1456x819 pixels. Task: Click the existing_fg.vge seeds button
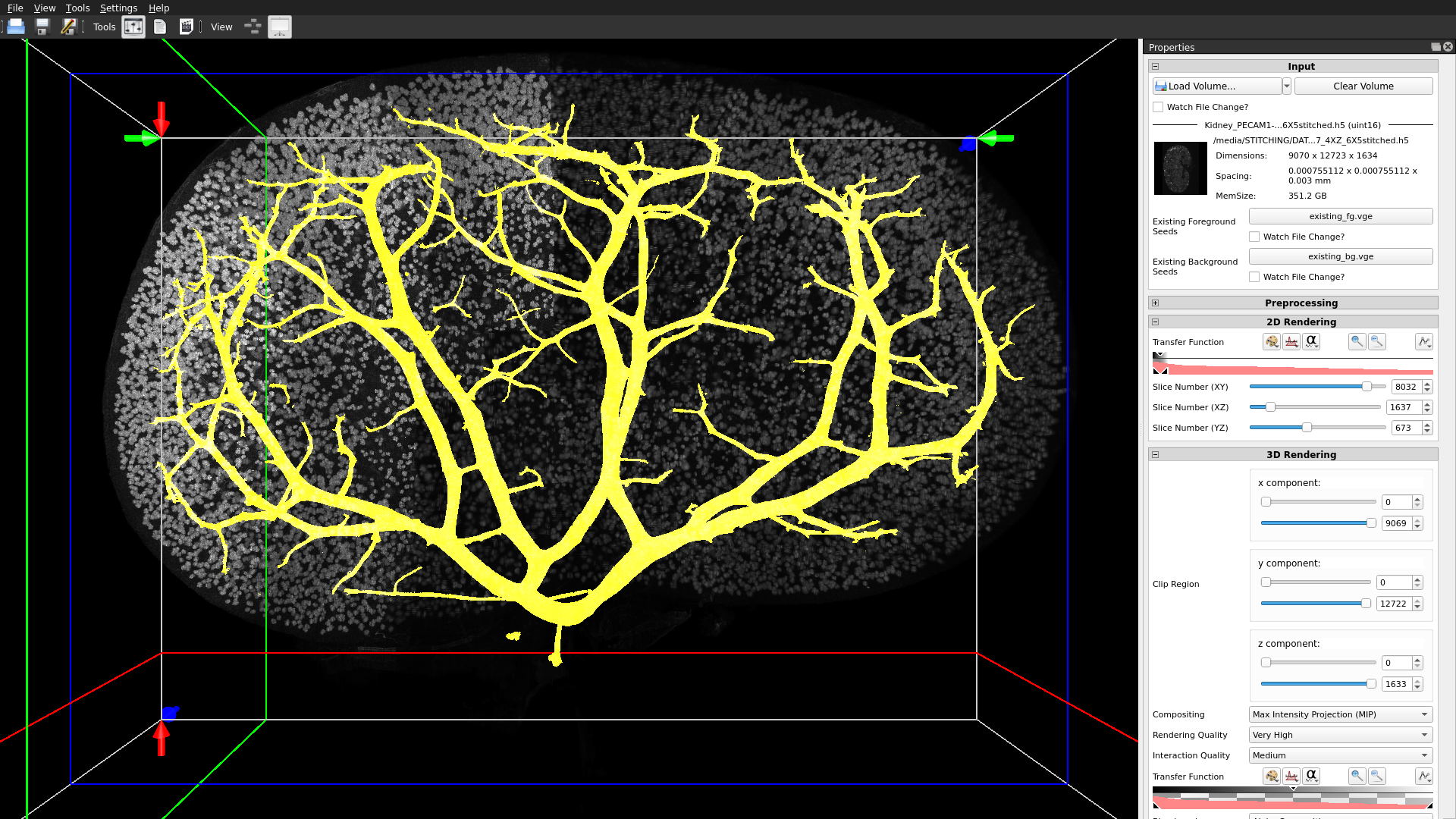(x=1340, y=216)
